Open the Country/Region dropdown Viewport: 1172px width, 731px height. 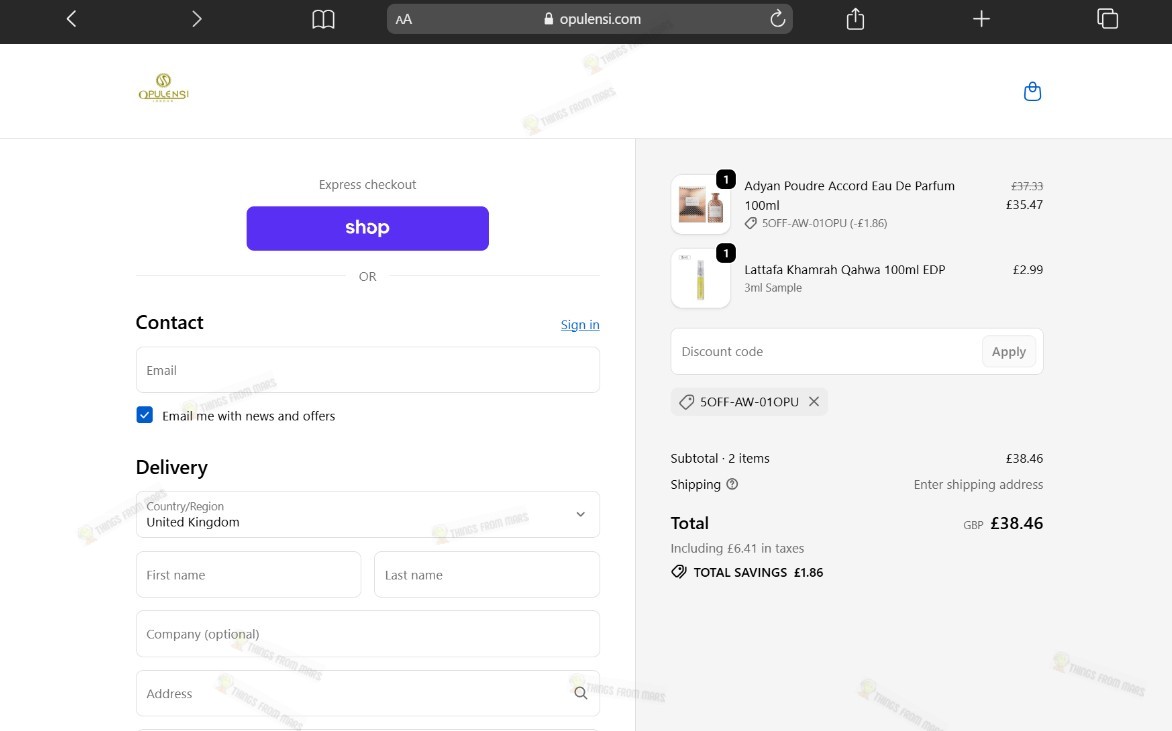(368, 514)
